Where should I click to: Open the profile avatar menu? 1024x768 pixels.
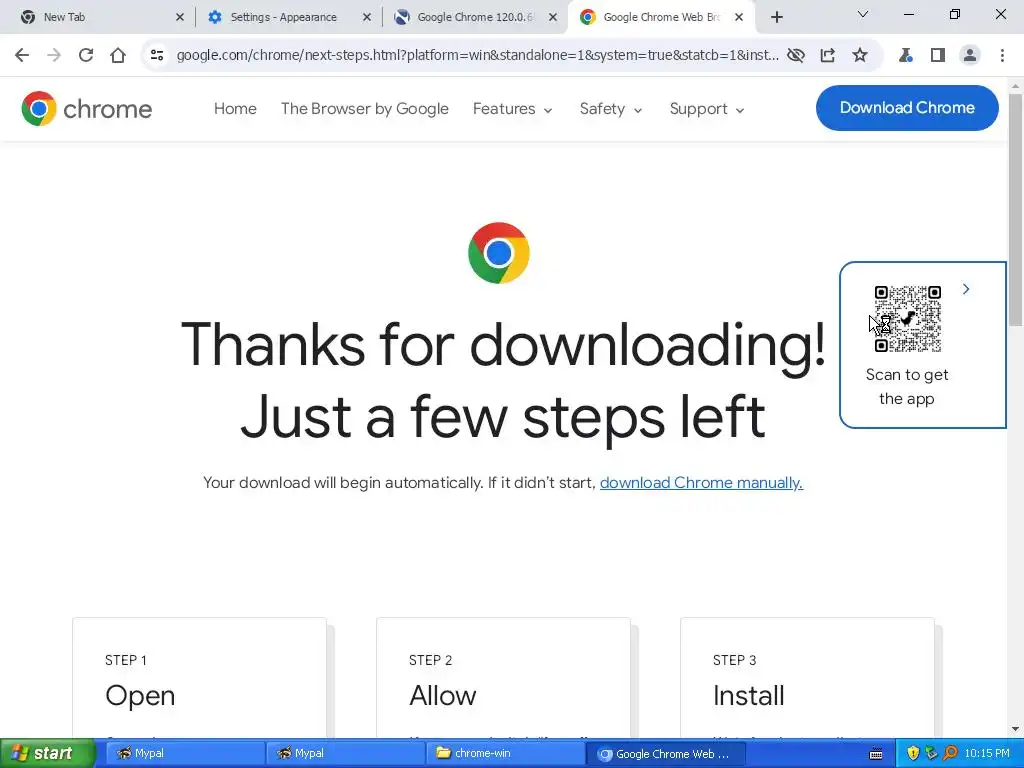970,56
